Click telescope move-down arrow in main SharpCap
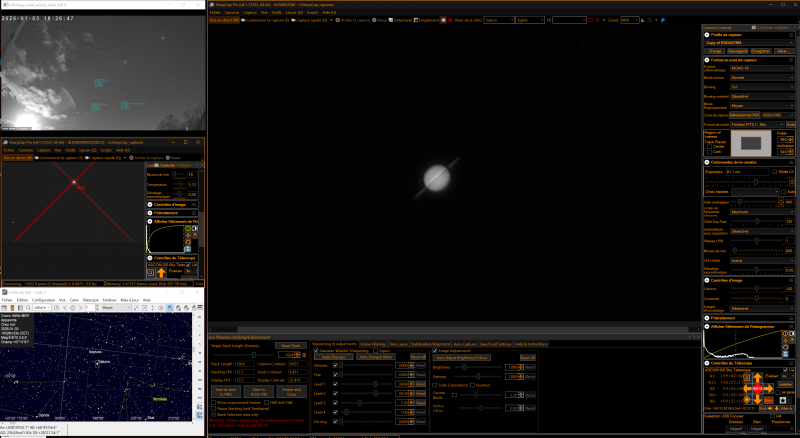Image resolution: width=800 pixels, height=438 pixels. [757, 399]
